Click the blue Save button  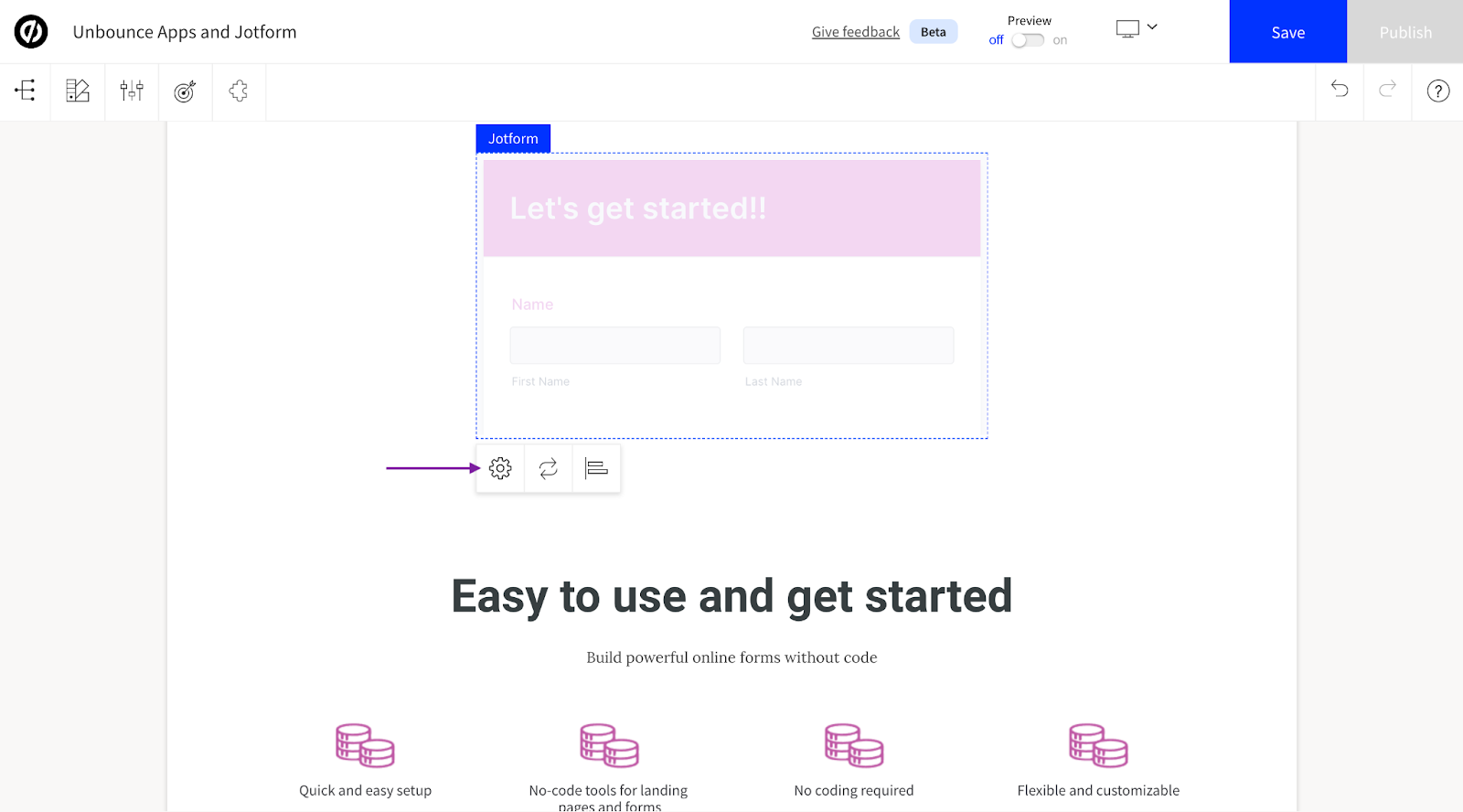click(x=1288, y=32)
